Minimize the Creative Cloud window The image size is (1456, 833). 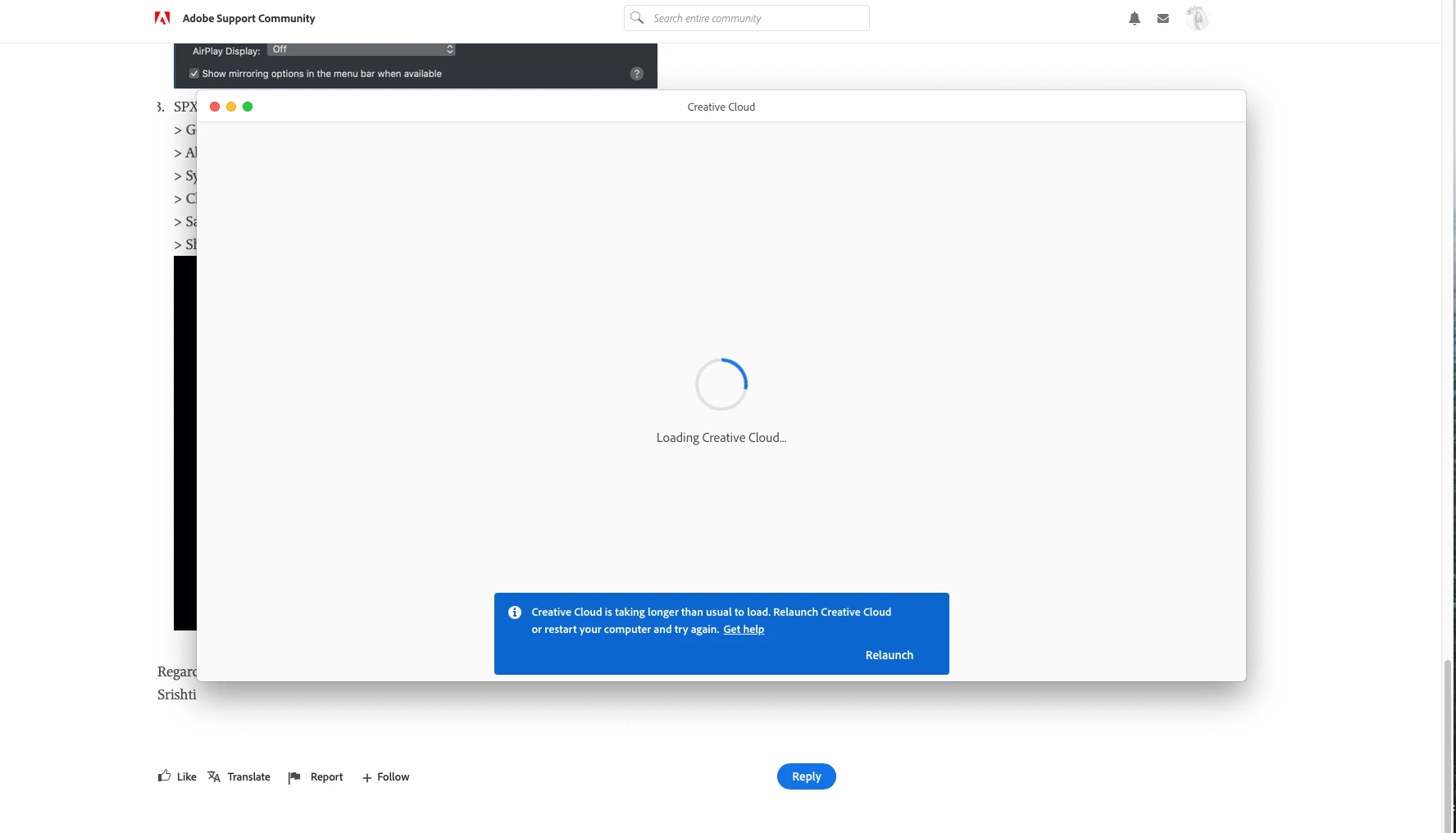[x=231, y=107]
